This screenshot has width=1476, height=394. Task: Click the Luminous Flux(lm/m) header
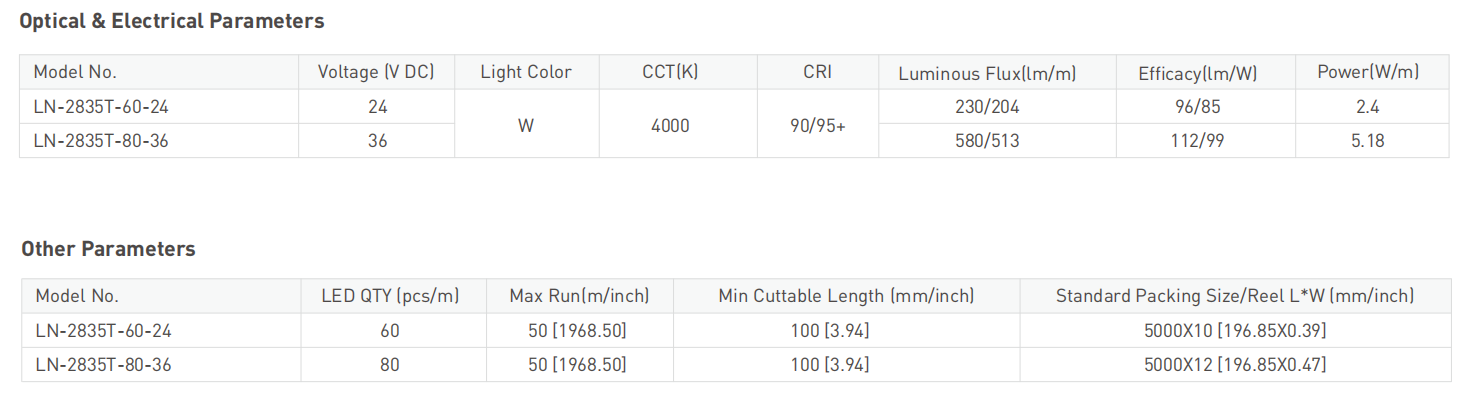pos(987,73)
